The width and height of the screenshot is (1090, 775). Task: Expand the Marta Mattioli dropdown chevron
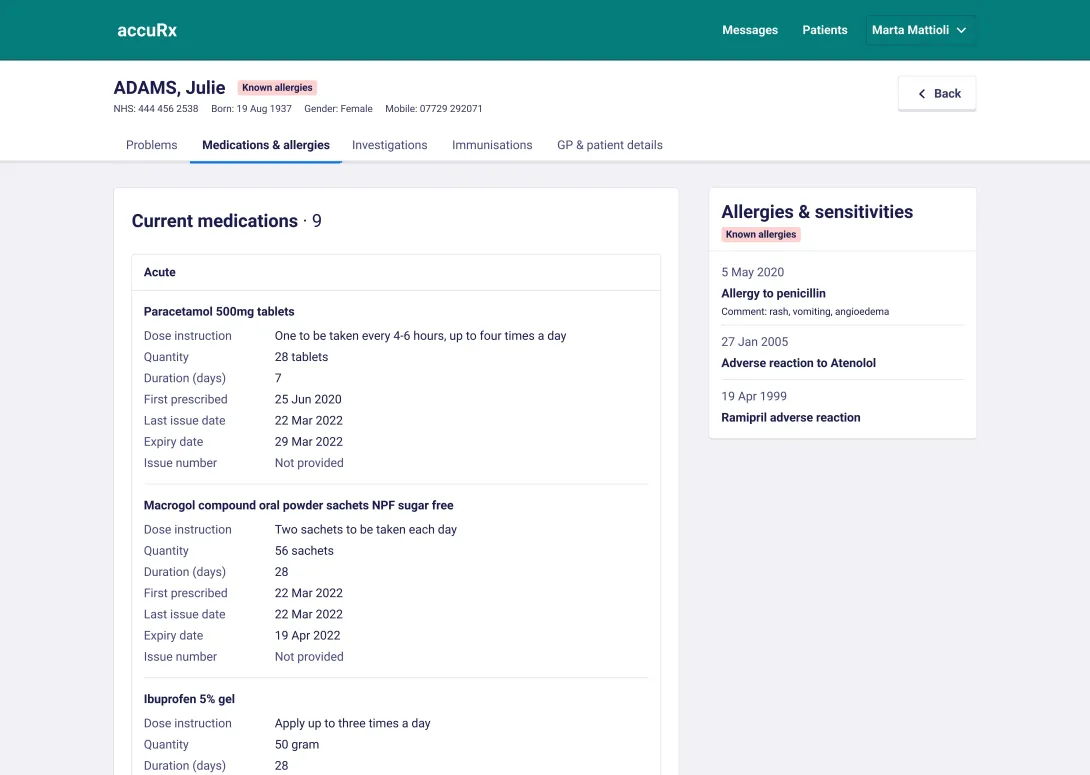point(961,31)
